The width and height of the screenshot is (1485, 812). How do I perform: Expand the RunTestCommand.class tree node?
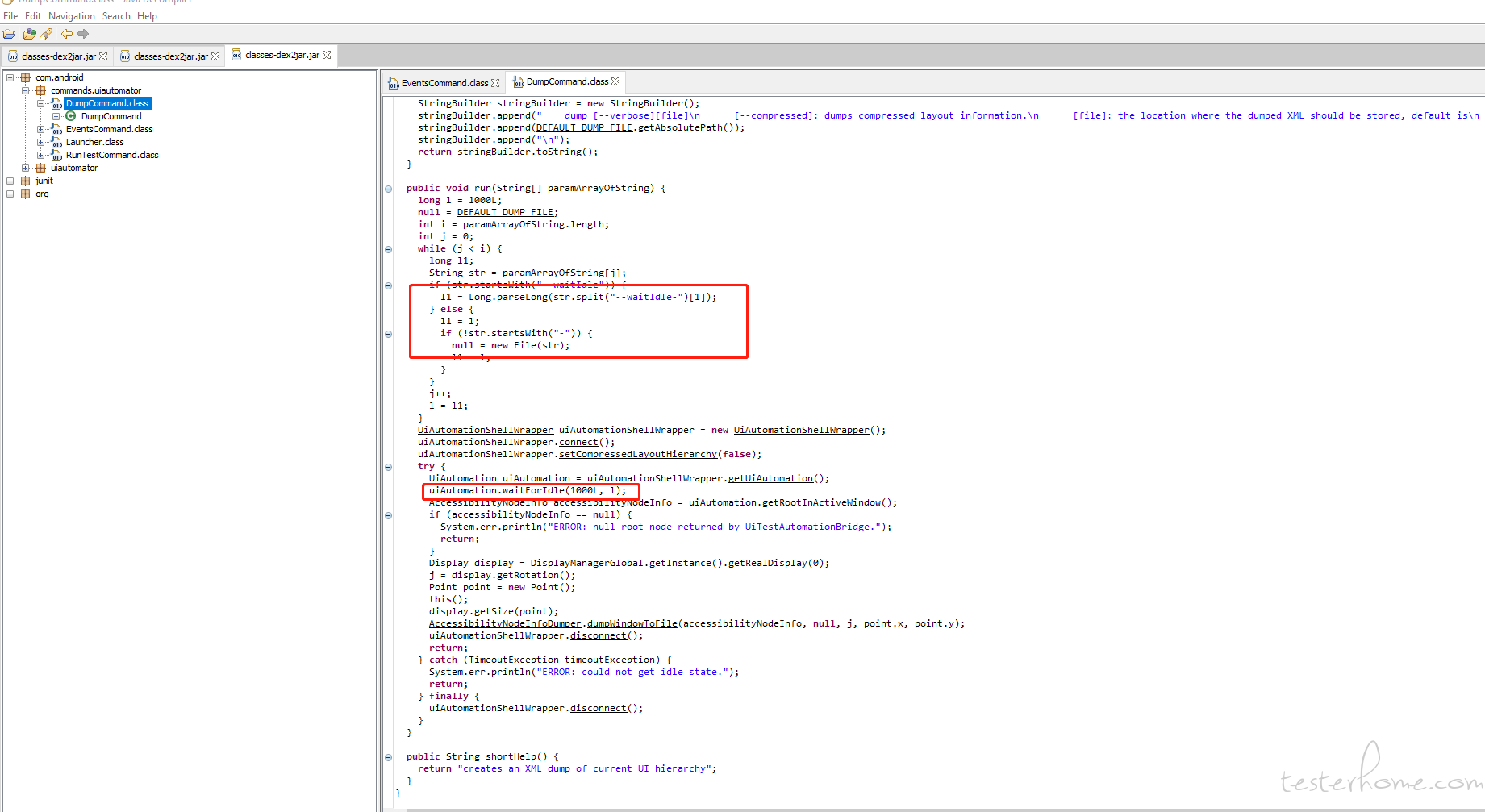click(x=41, y=155)
